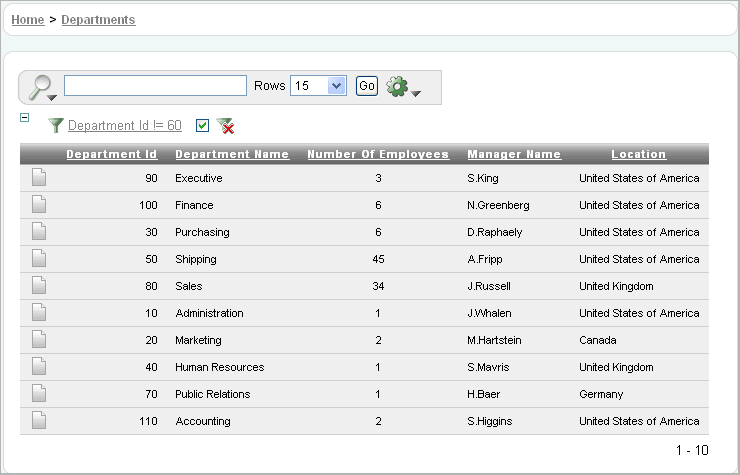Screen dimensions: 740x475
Task: Go to Home breadcrumb link
Action: coord(27,20)
